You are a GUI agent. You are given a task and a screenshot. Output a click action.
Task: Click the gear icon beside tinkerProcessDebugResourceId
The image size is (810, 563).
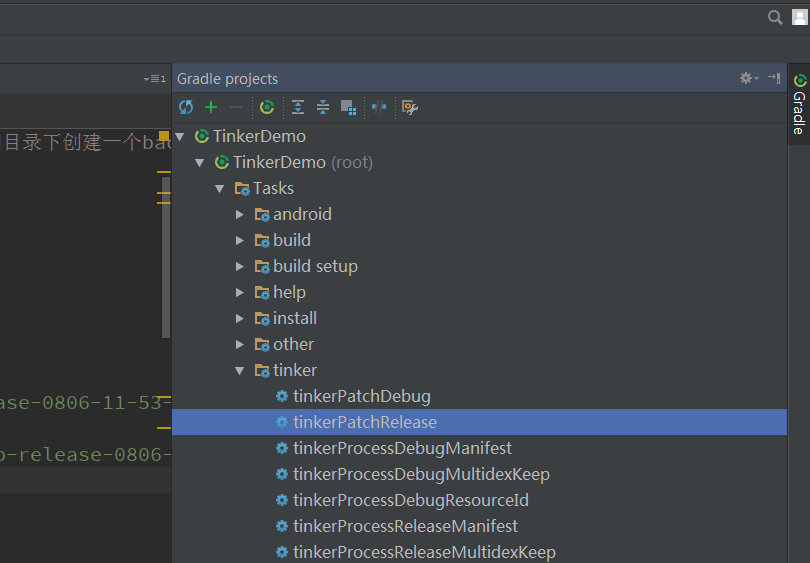(x=282, y=500)
